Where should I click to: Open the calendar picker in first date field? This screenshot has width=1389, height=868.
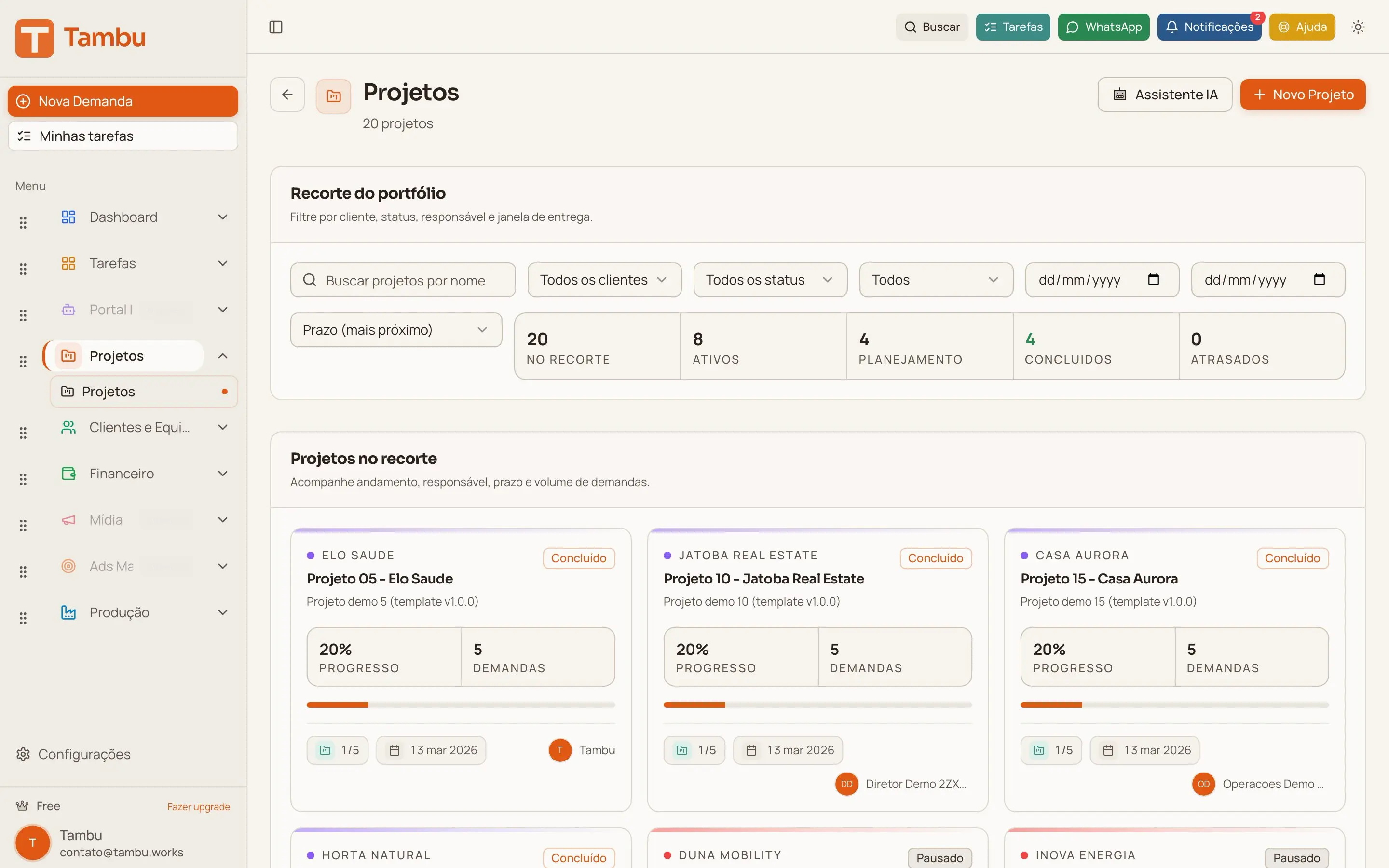1153,280
